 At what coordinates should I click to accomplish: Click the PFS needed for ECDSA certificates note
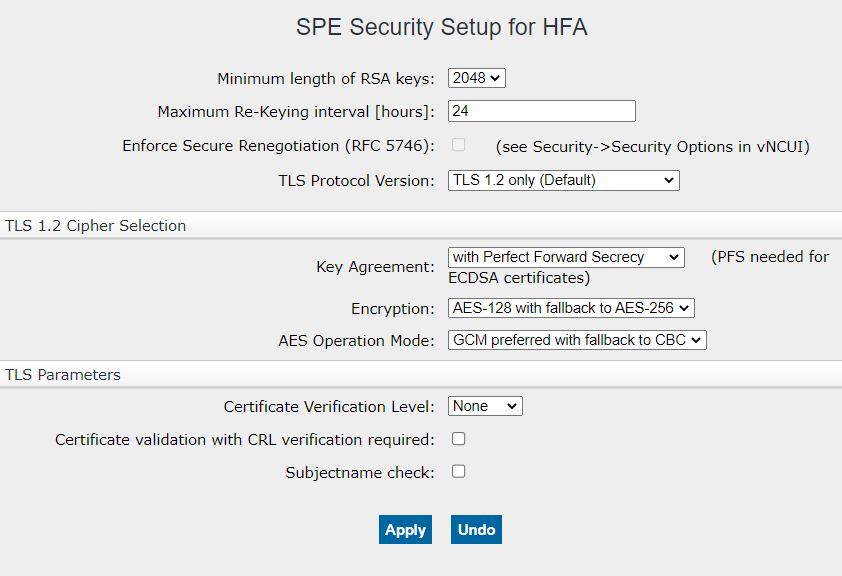[639, 267]
